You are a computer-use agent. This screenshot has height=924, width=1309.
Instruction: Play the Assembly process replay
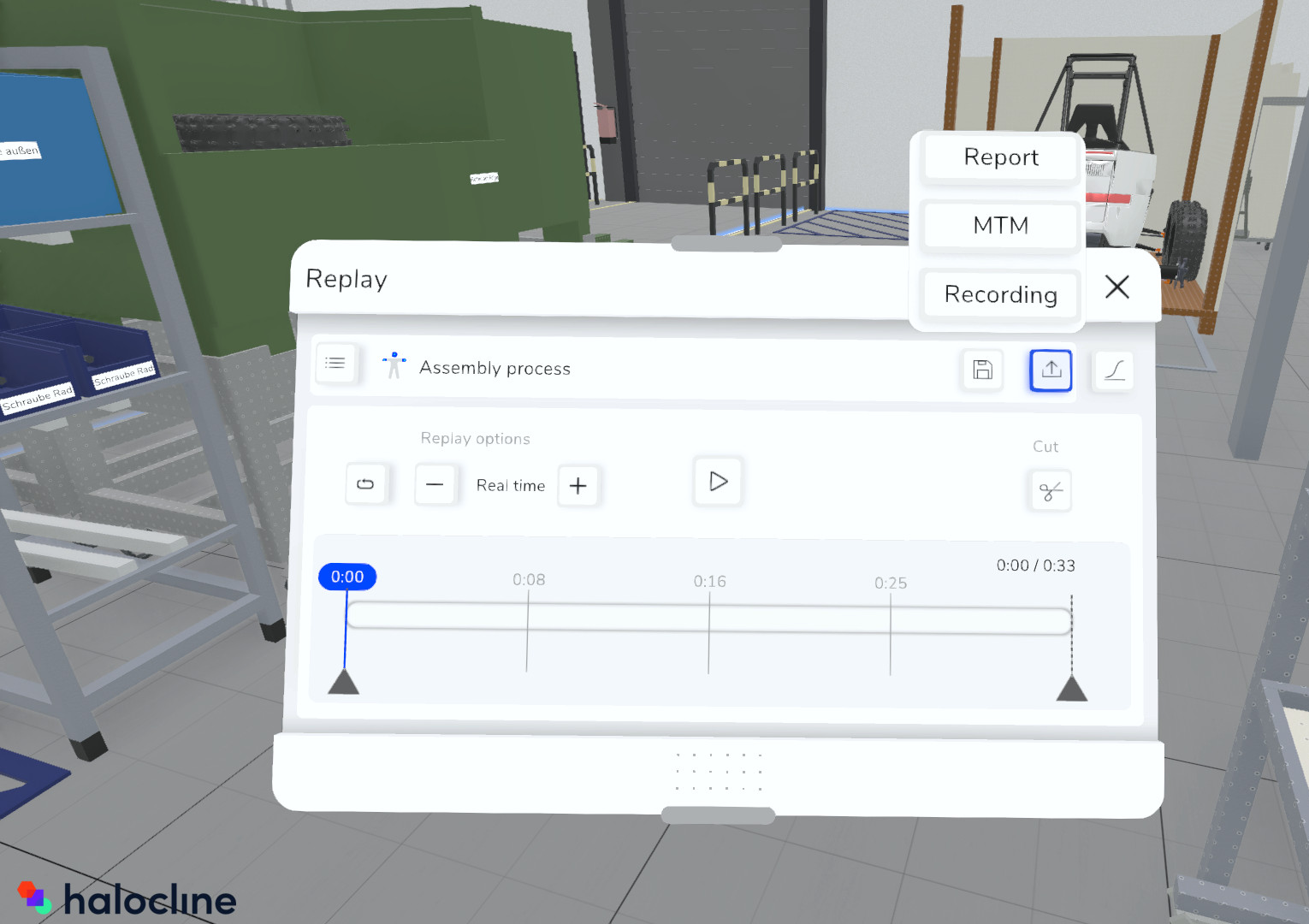[x=717, y=482]
